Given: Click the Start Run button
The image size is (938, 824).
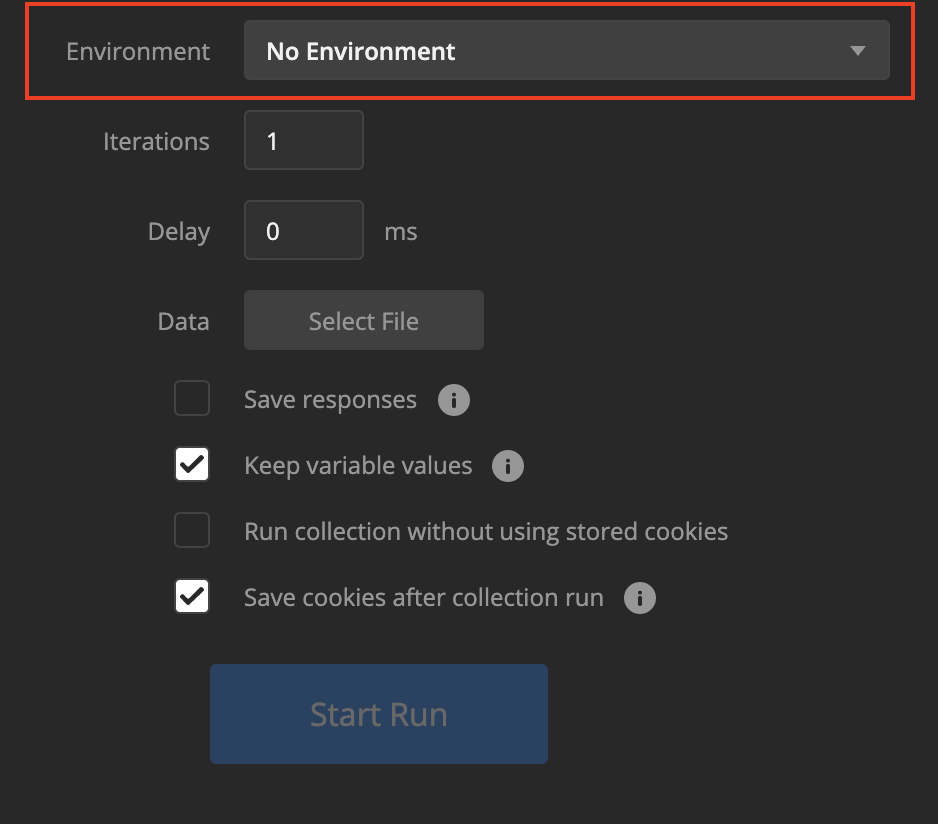Looking at the screenshot, I should 378,713.
